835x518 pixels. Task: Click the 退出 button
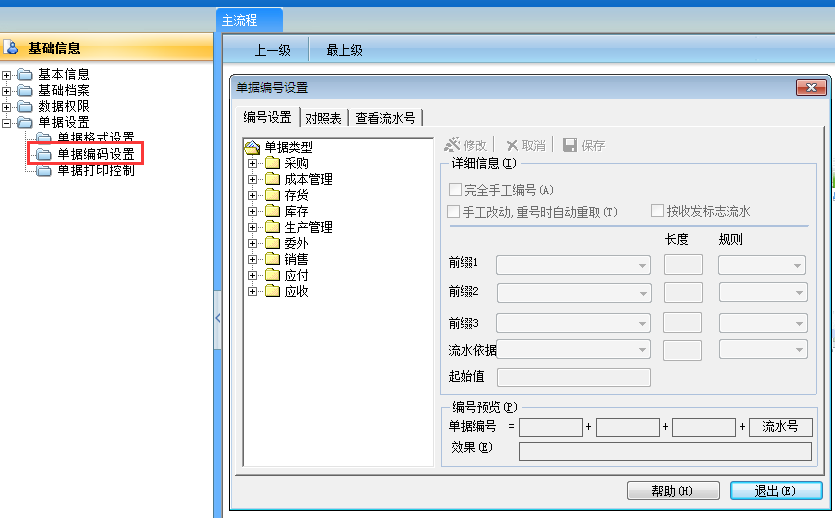click(775, 491)
